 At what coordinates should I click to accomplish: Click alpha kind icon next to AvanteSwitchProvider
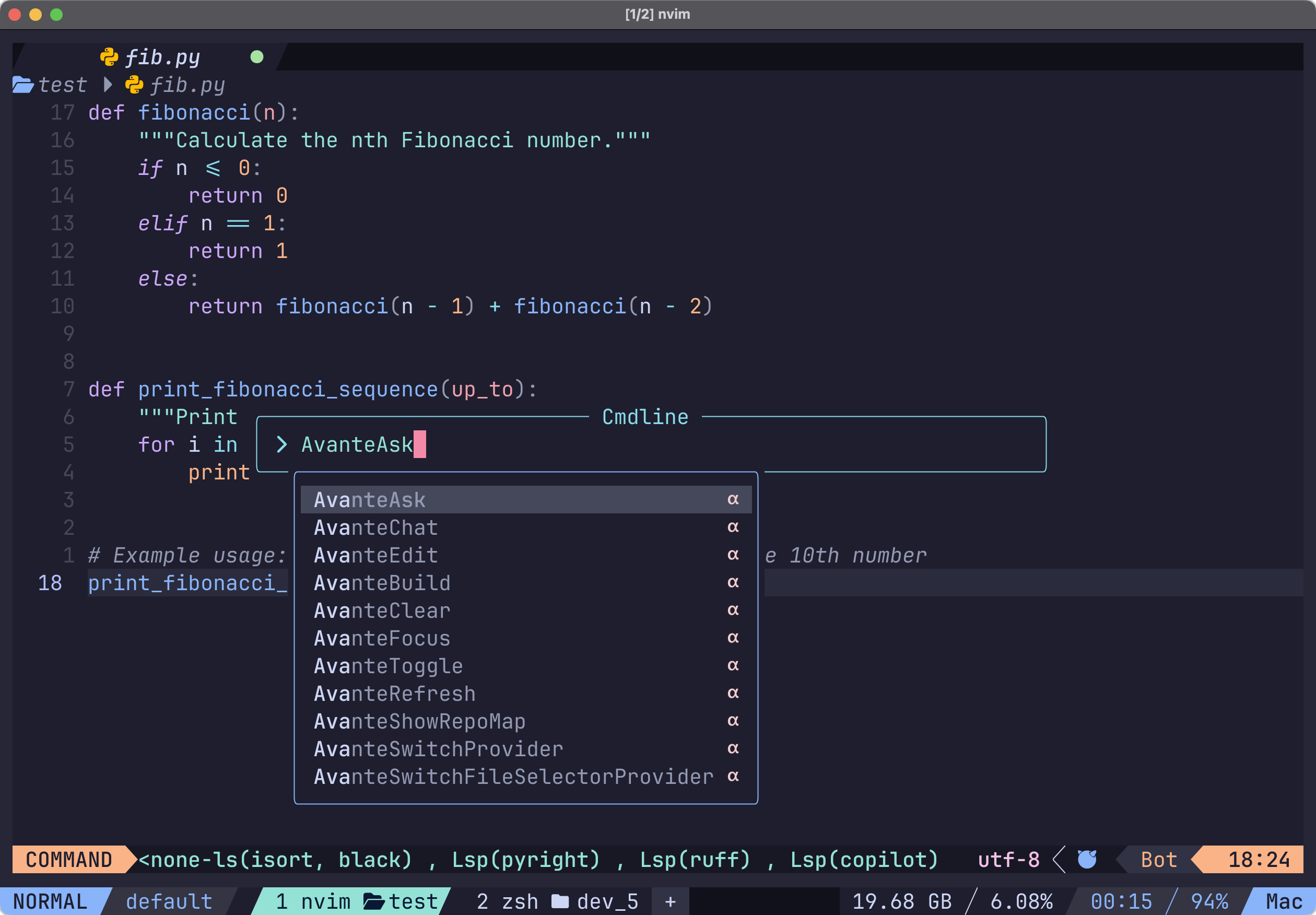(x=733, y=748)
